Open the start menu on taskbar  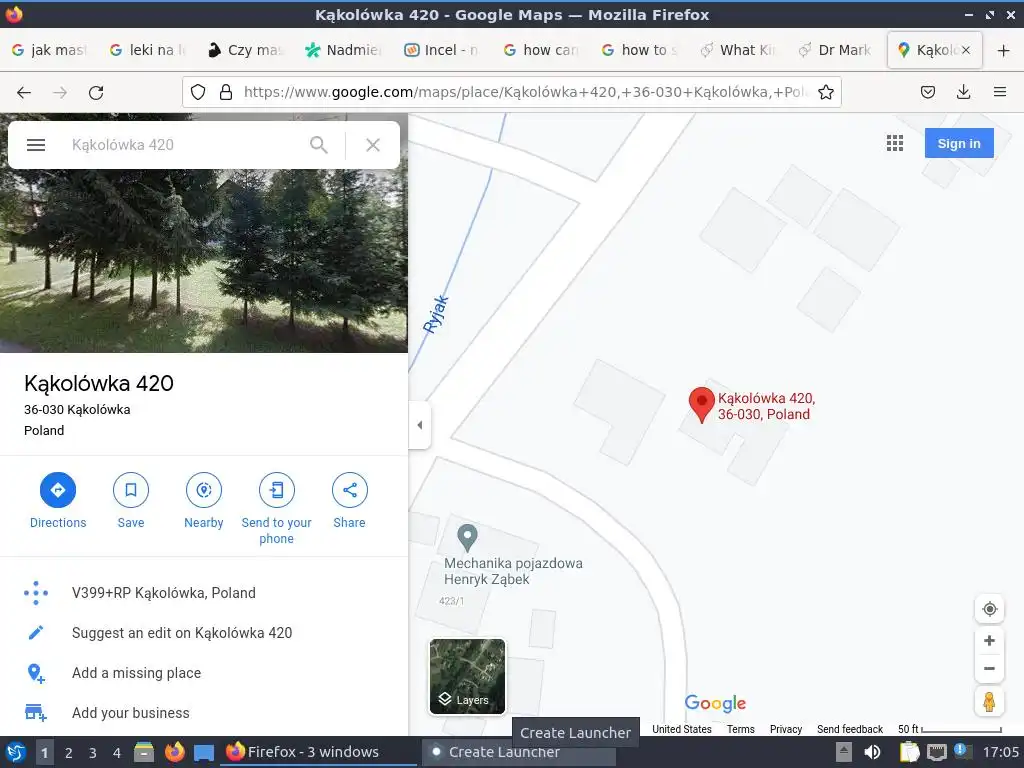(16, 752)
